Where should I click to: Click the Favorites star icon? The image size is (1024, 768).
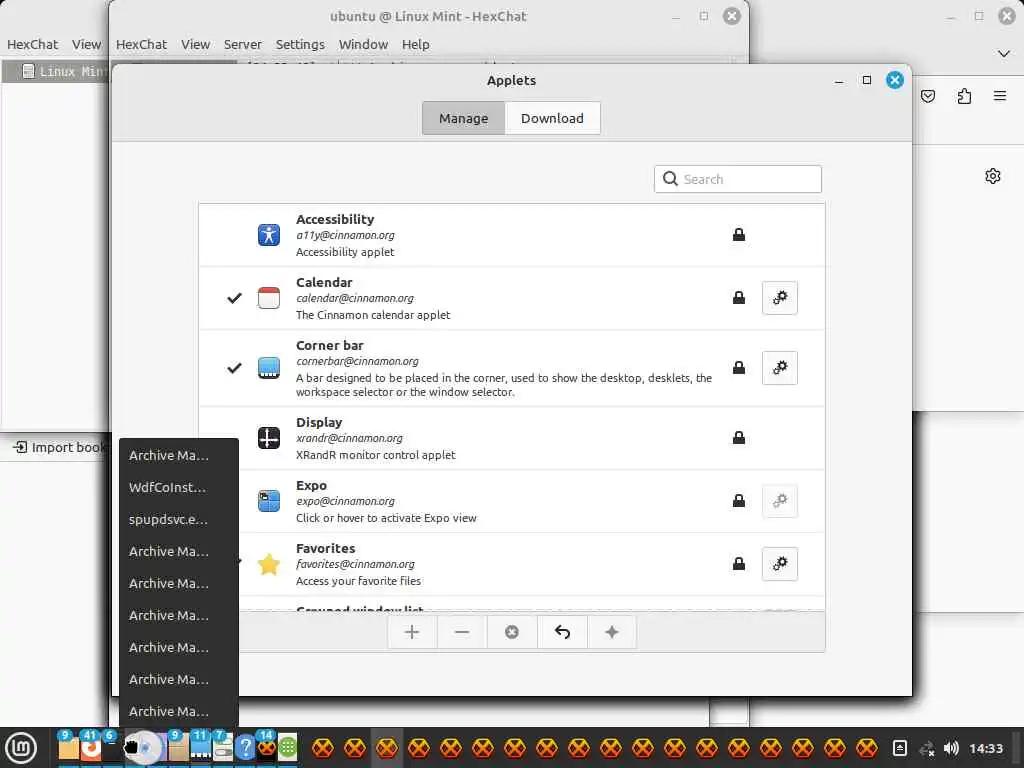coord(268,564)
